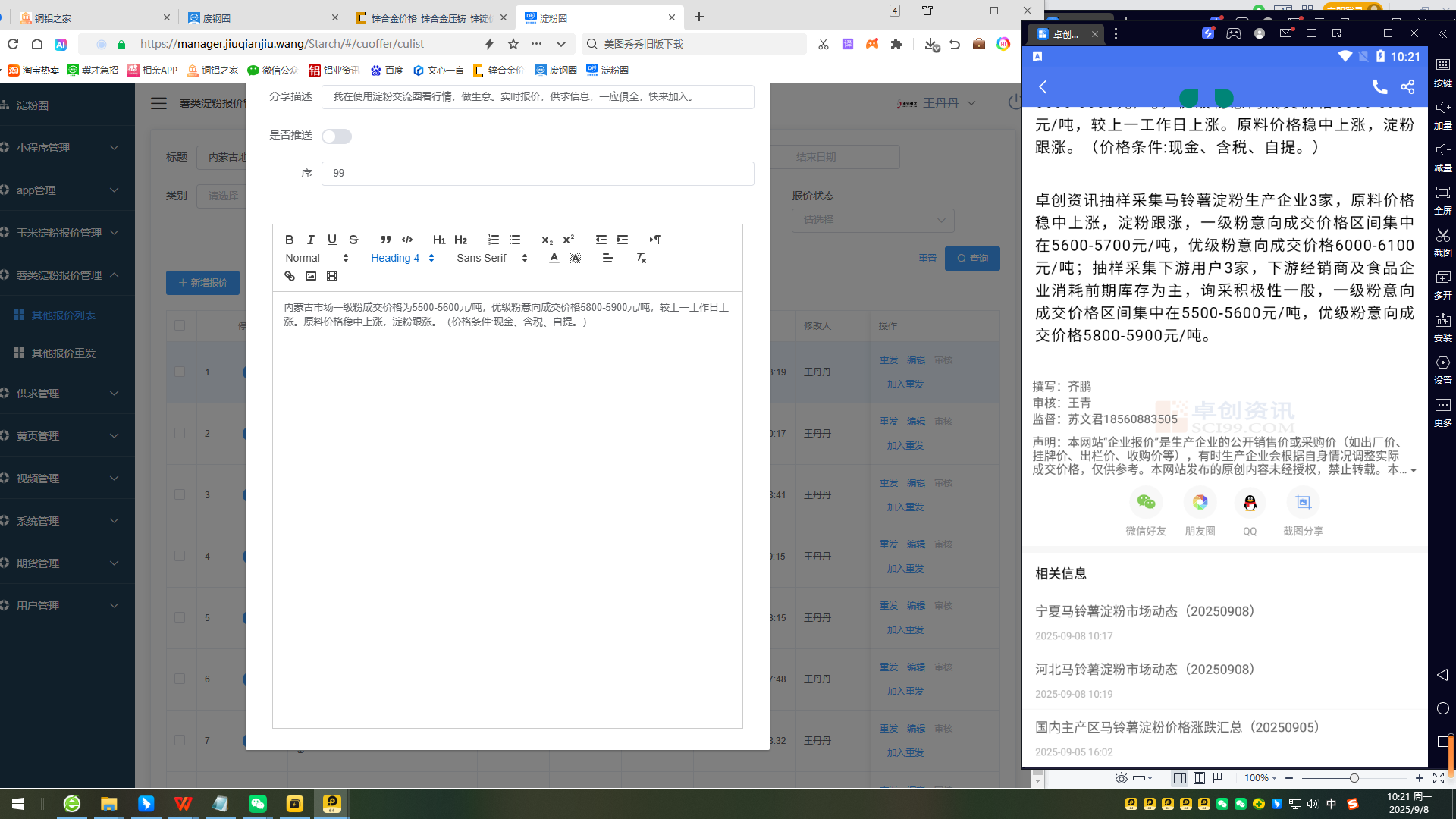The width and height of the screenshot is (1456, 819).
Task: Click the text color icon in editor
Action: click(554, 258)
